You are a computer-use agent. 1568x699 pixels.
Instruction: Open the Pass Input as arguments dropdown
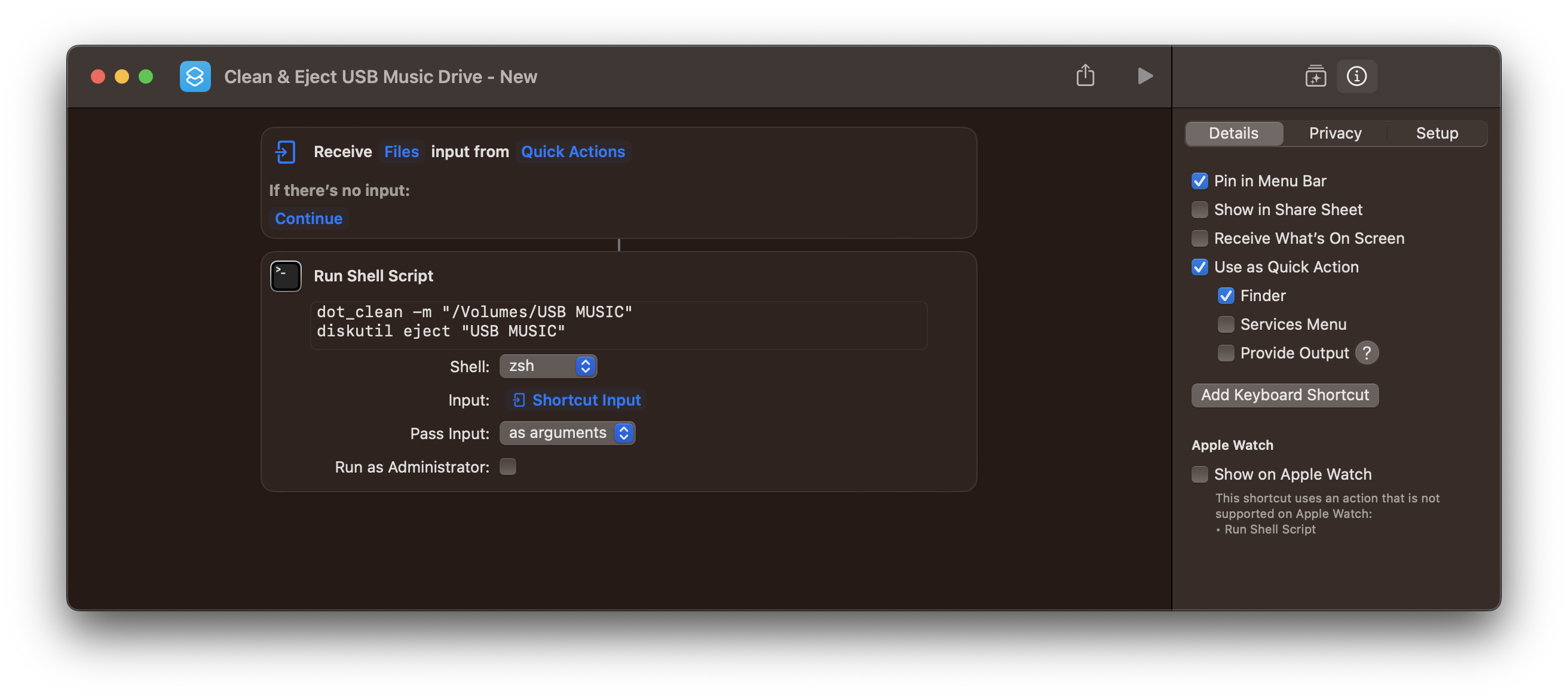click(566, 433)
